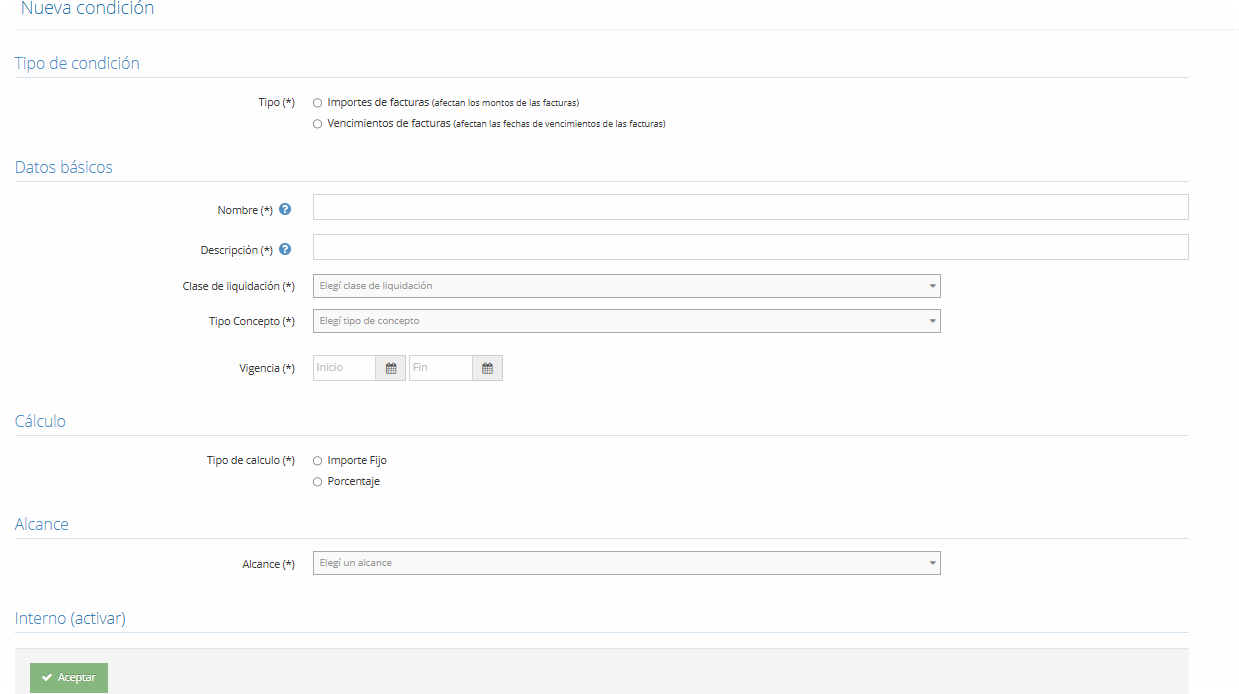1239x694 pixels.
Task: Click the Tipo de condición section heading
Action: pyautogui.click(x=77, y=63)
